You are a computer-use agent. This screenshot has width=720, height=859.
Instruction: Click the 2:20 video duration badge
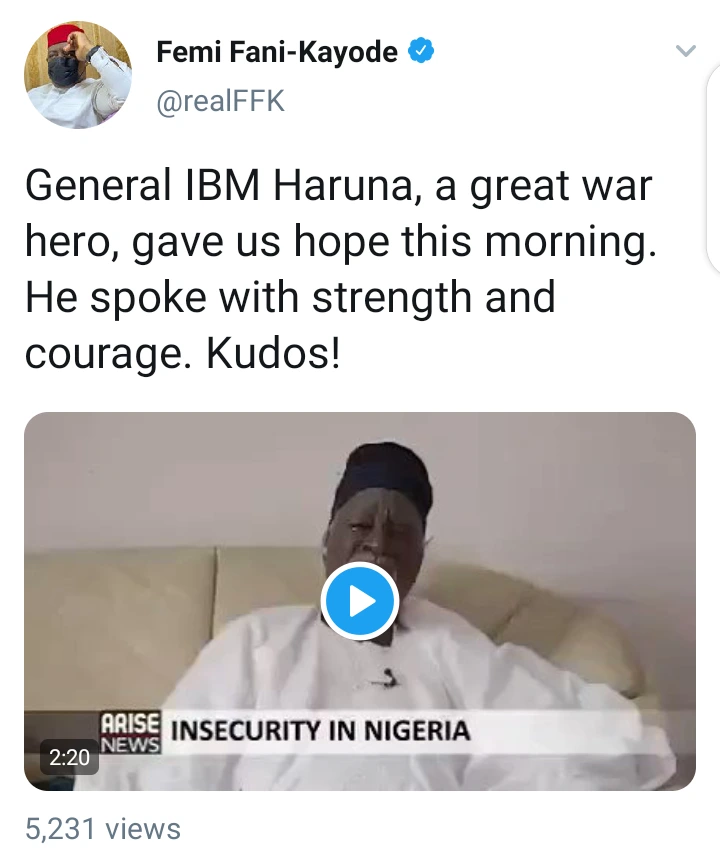69,757
